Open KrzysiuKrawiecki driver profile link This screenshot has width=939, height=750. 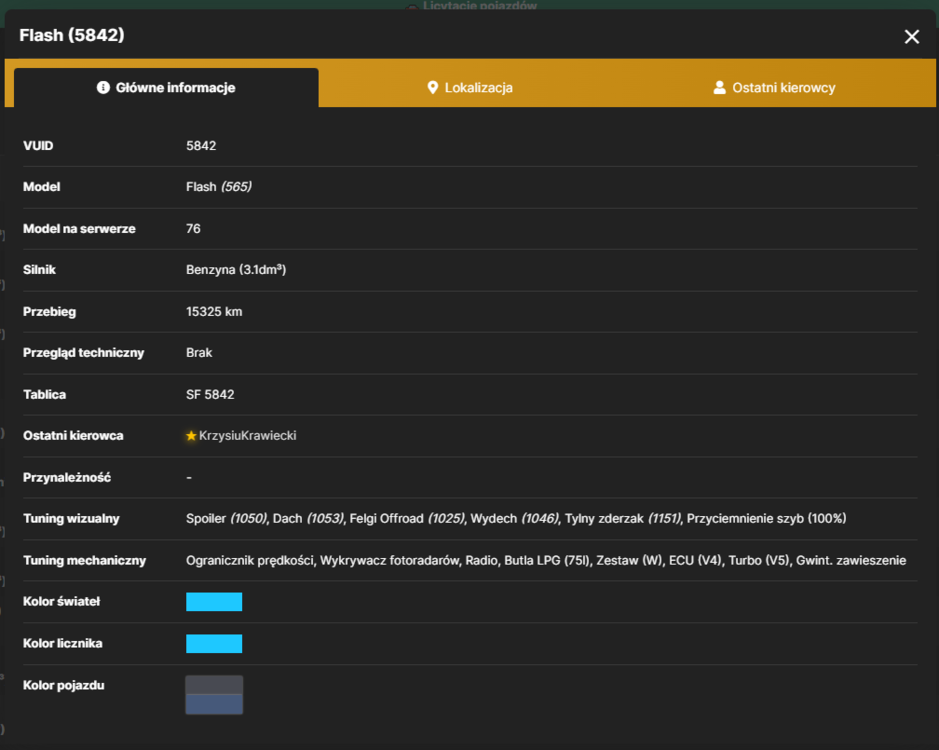coord(247,436)
